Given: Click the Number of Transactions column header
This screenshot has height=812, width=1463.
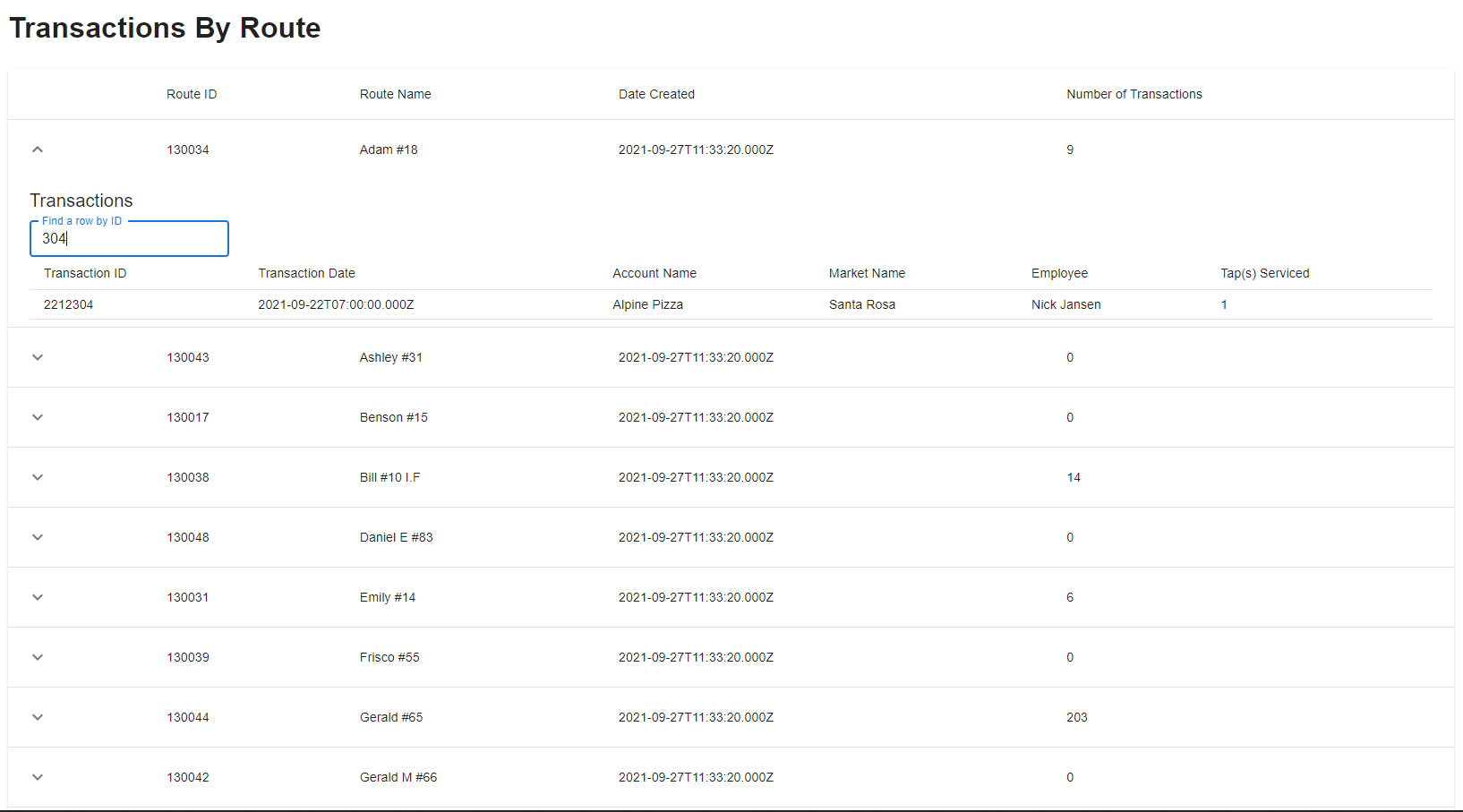Looking at the screenshot, I should [1134, 94].
